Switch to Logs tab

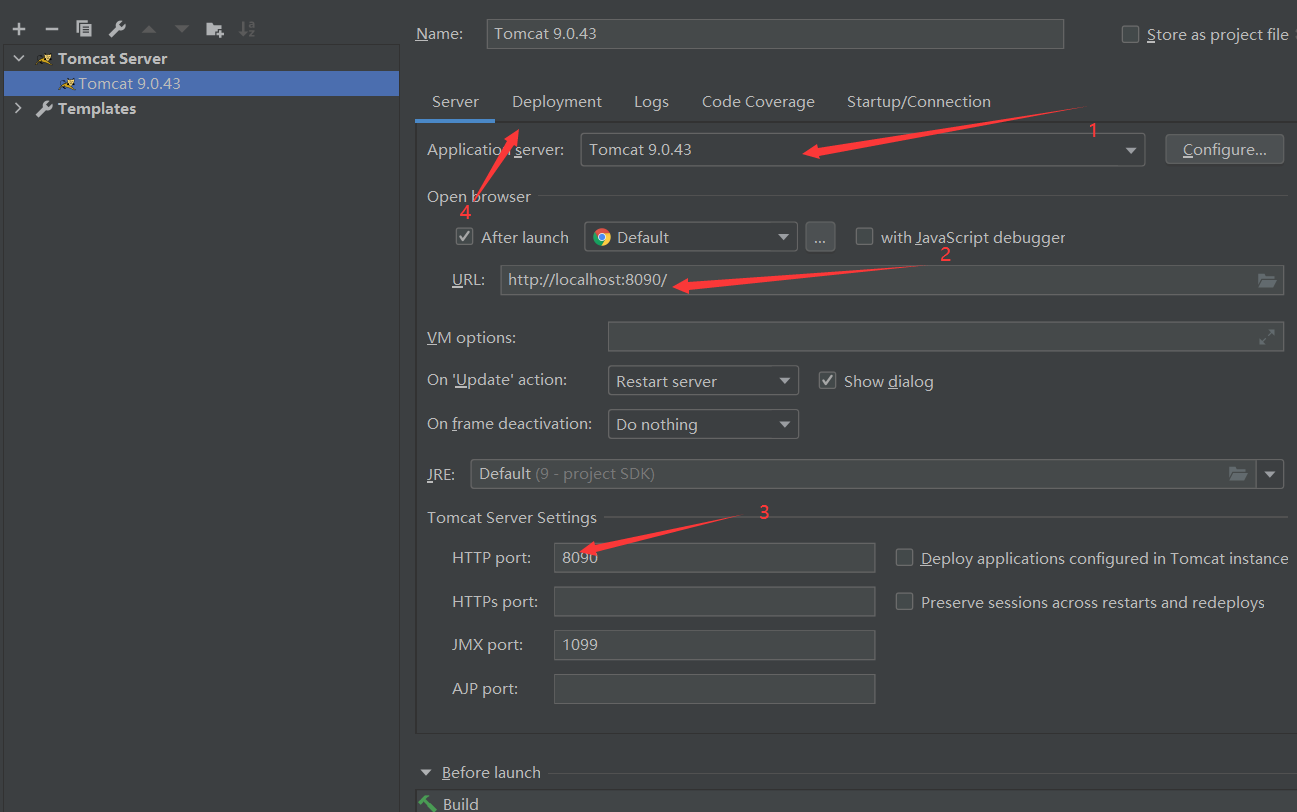click(651, 102)
